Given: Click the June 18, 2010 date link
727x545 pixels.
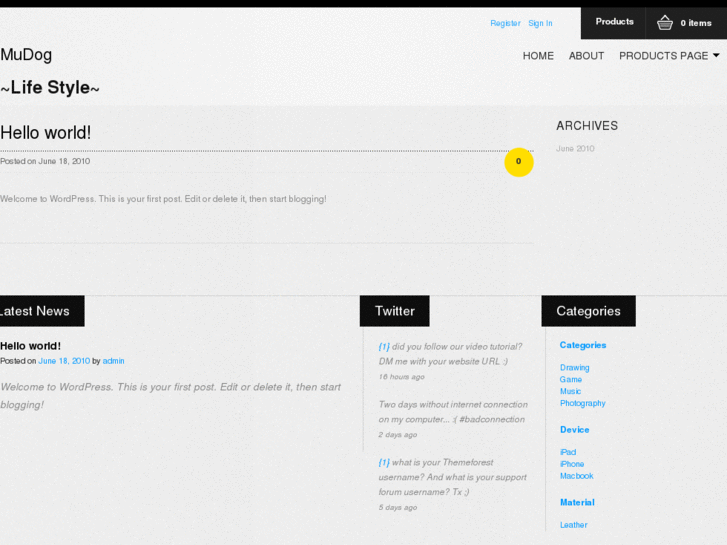Looking at the screenshot, I should click(x=64, y=361).
